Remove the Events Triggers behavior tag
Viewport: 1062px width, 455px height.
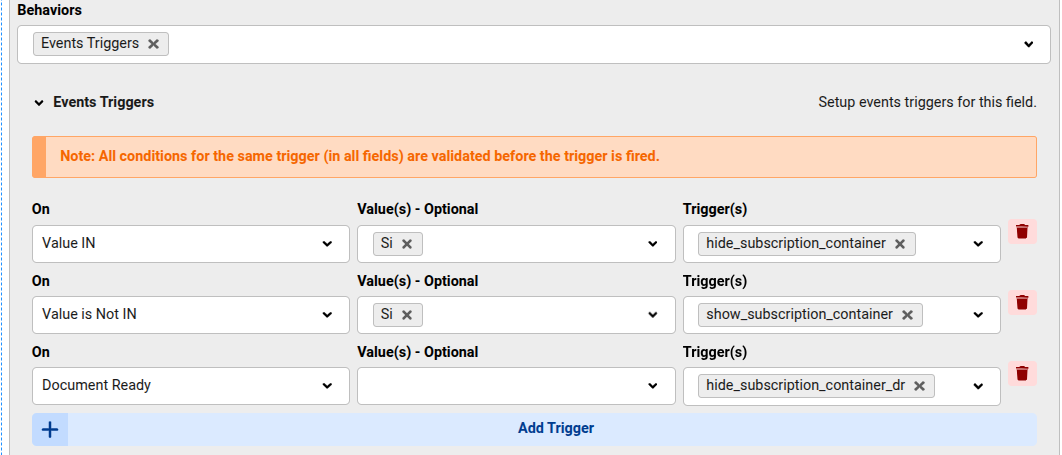tap(153, 44)
